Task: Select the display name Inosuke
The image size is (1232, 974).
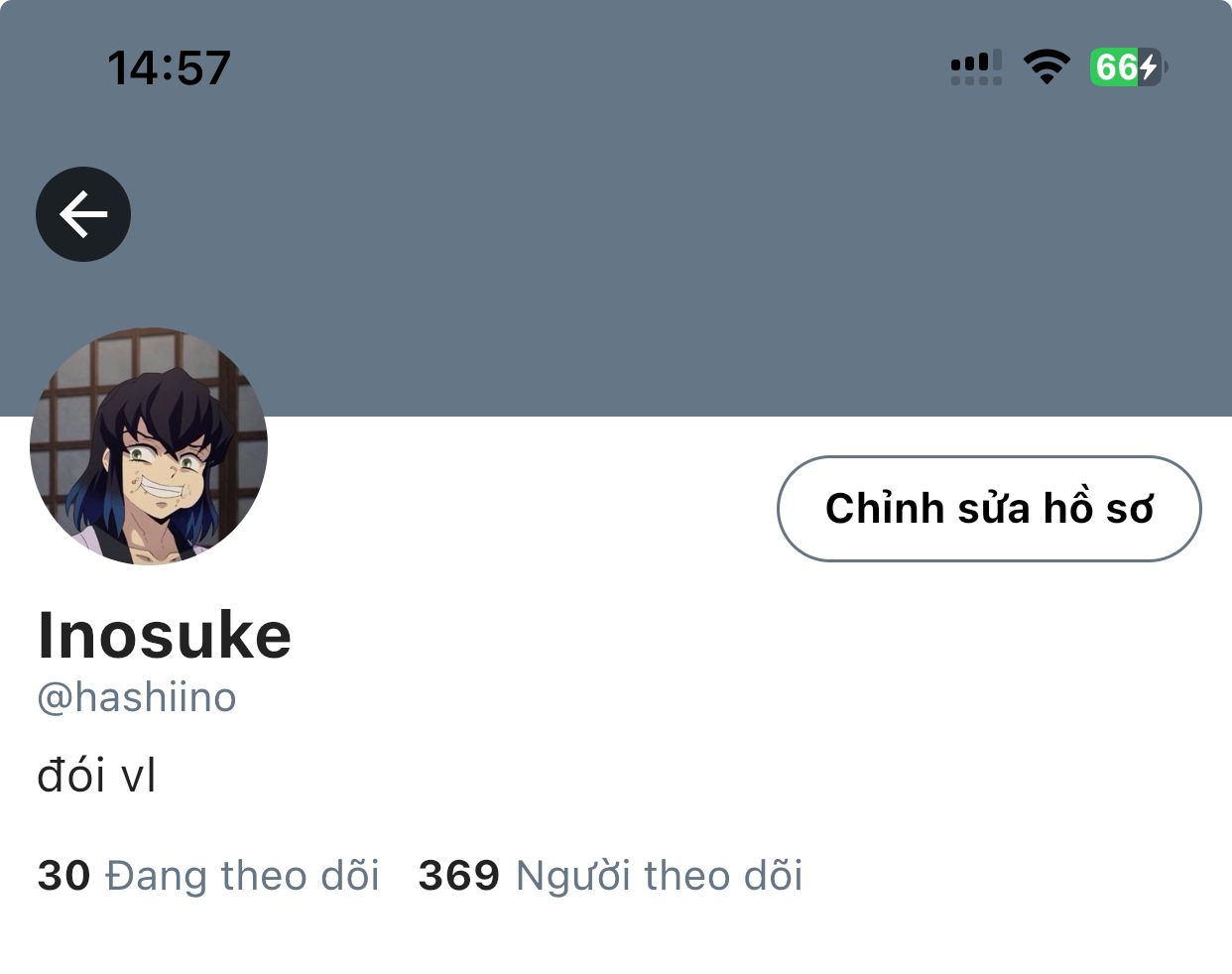Action: click(x=165, y=635)
